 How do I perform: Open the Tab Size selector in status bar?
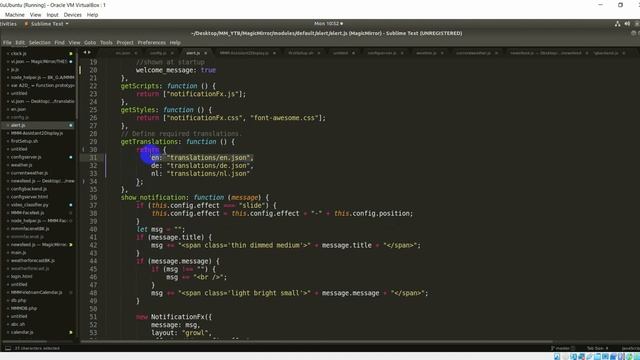[597, 348]
